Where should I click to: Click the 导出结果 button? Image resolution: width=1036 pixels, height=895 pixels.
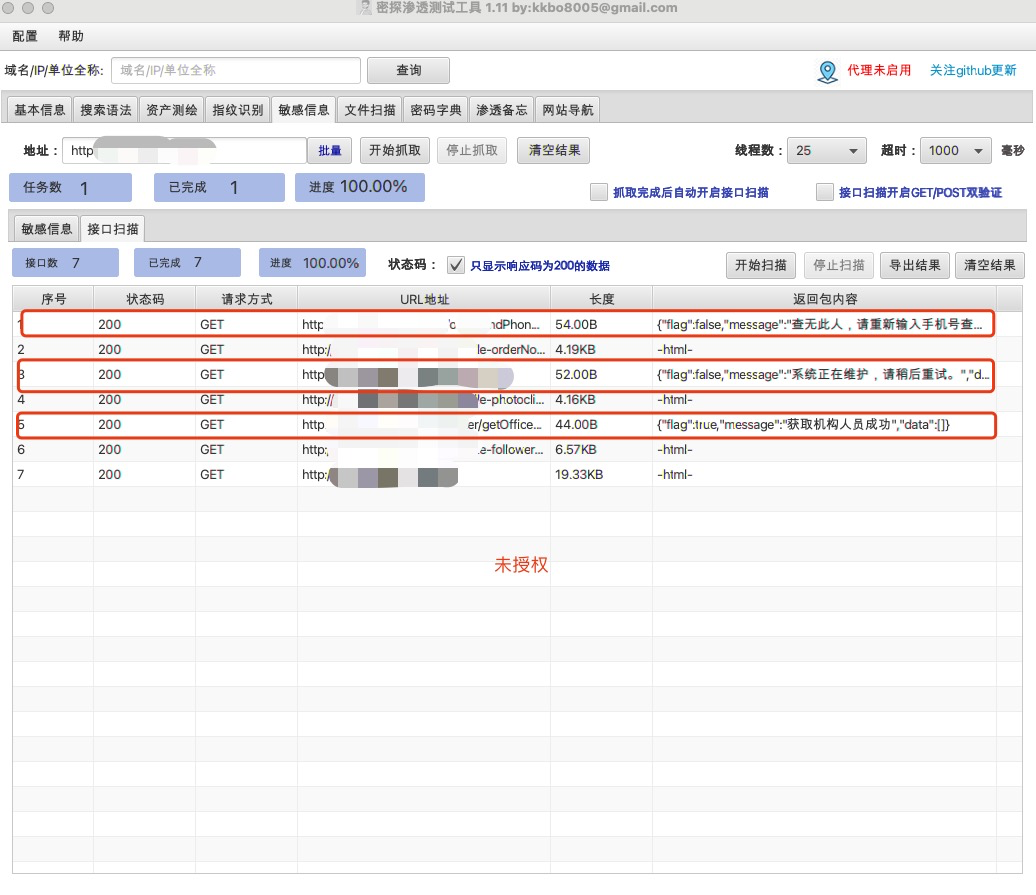point(915,265)
